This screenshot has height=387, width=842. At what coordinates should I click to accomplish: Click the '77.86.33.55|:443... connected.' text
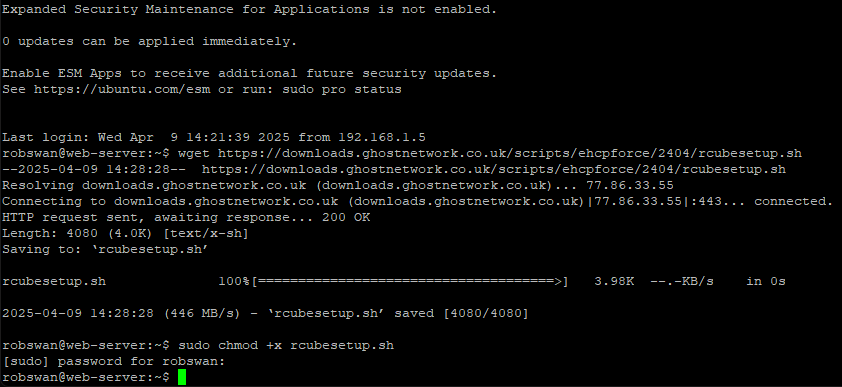click(711, 201)
